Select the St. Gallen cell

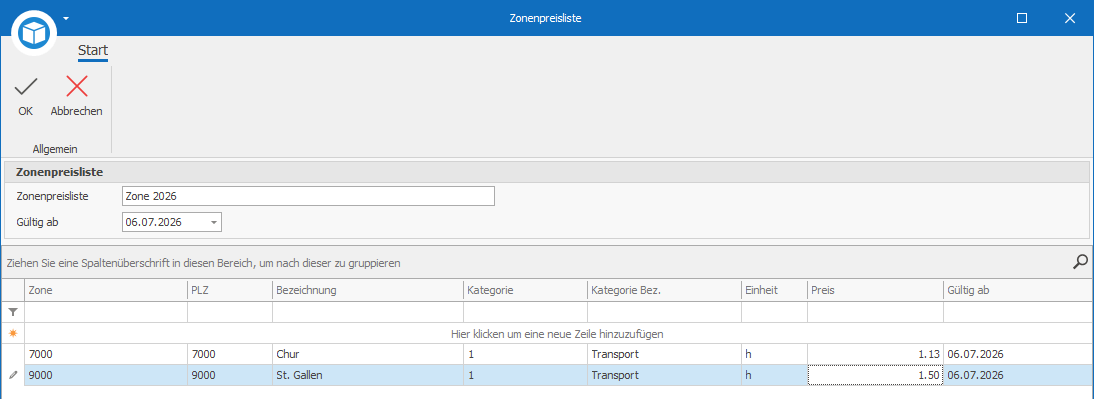coord(368,375)
